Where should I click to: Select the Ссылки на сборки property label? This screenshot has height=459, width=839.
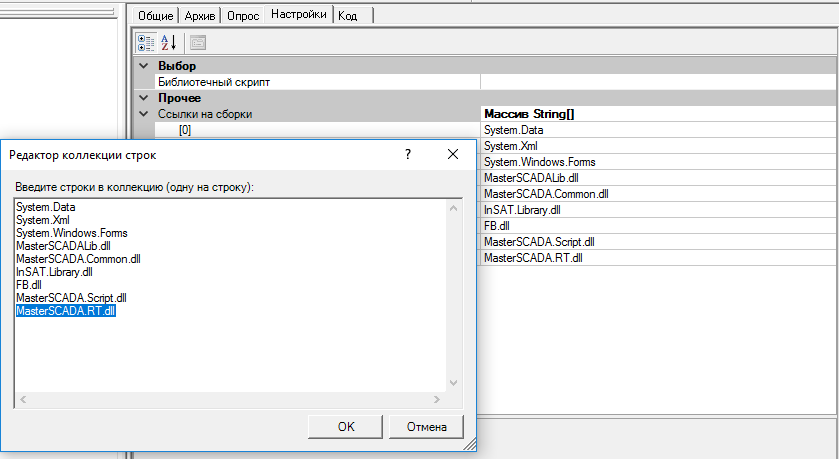[205, 114]
